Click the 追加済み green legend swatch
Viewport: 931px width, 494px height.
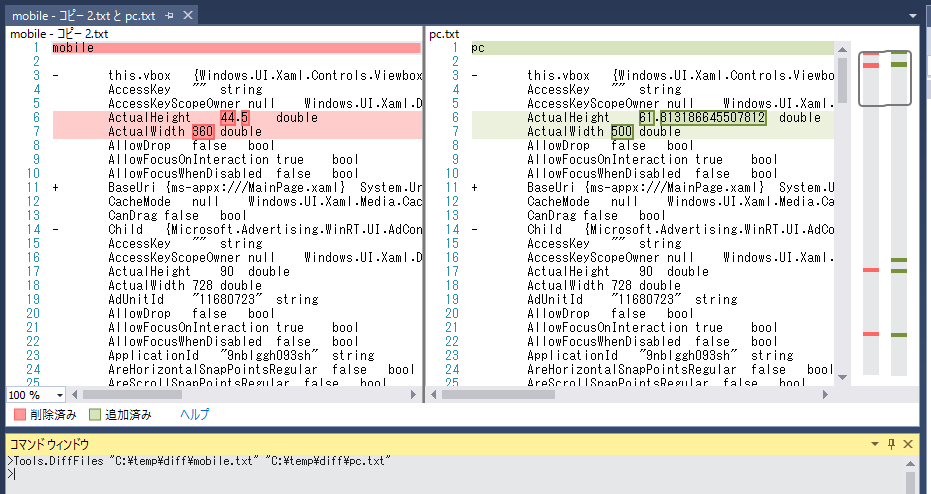point(95,414)
